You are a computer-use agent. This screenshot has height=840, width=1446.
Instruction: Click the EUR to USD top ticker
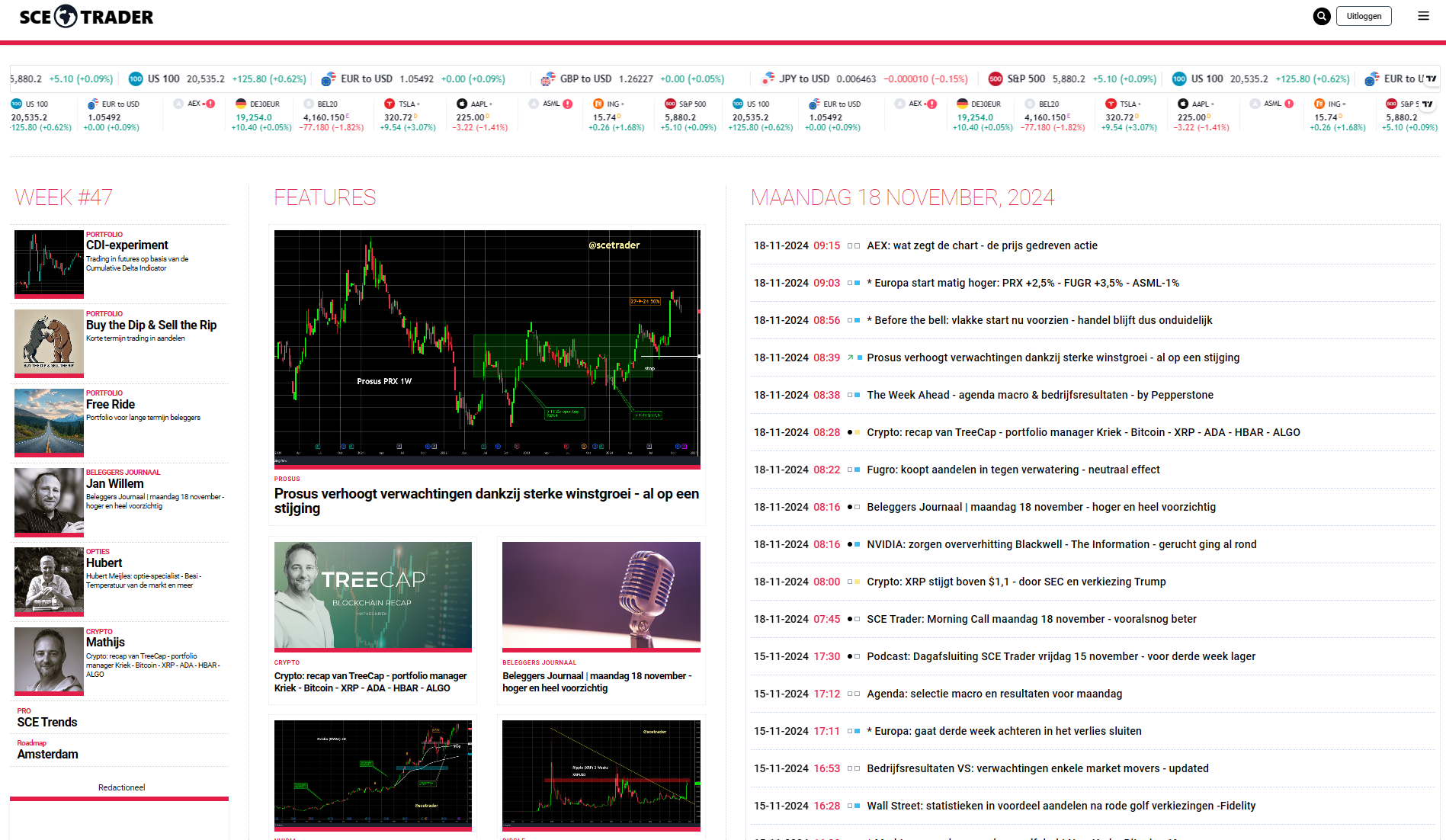pos(412,79)
